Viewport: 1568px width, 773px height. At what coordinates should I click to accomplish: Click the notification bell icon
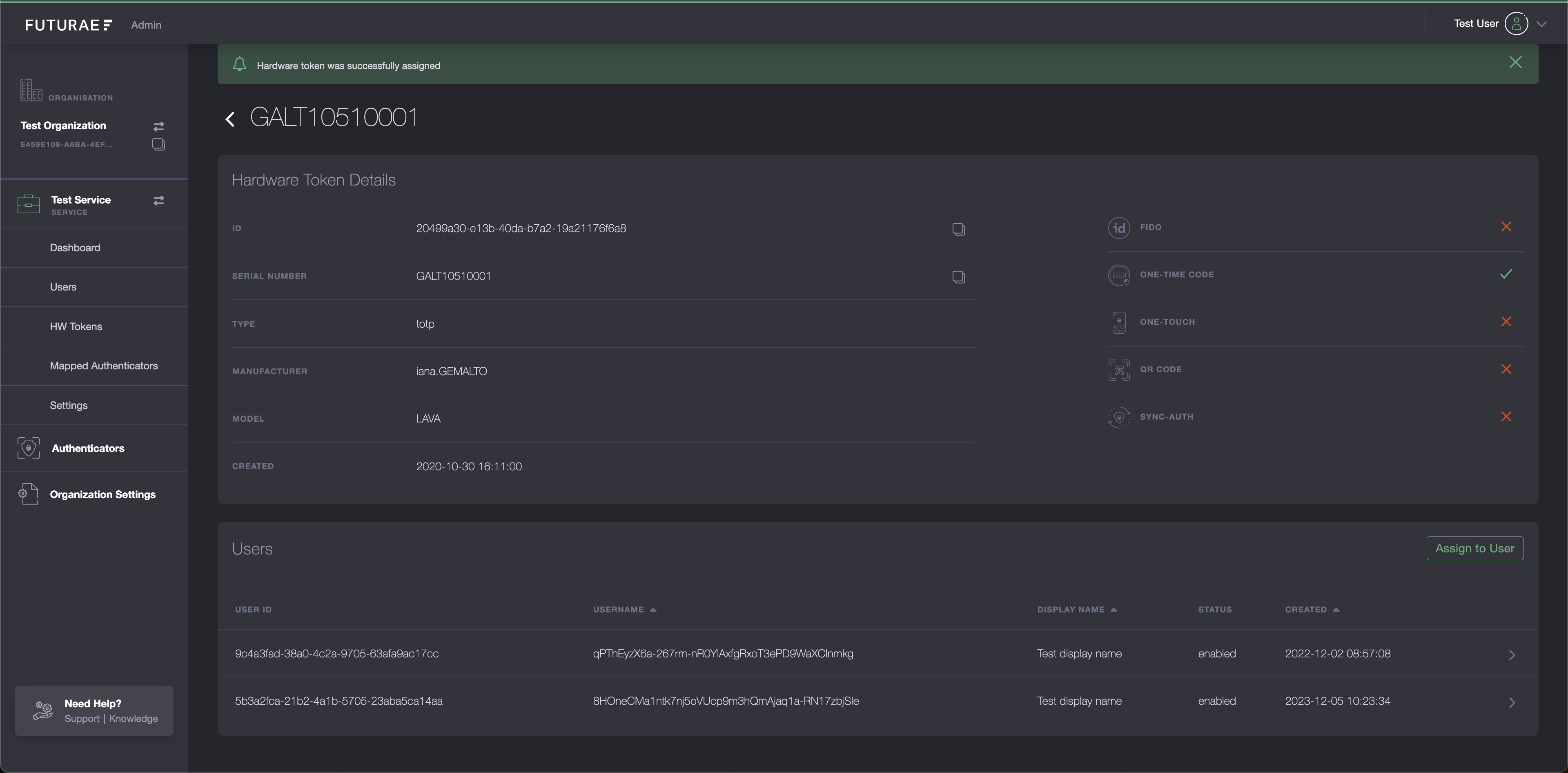coord(240,64)
